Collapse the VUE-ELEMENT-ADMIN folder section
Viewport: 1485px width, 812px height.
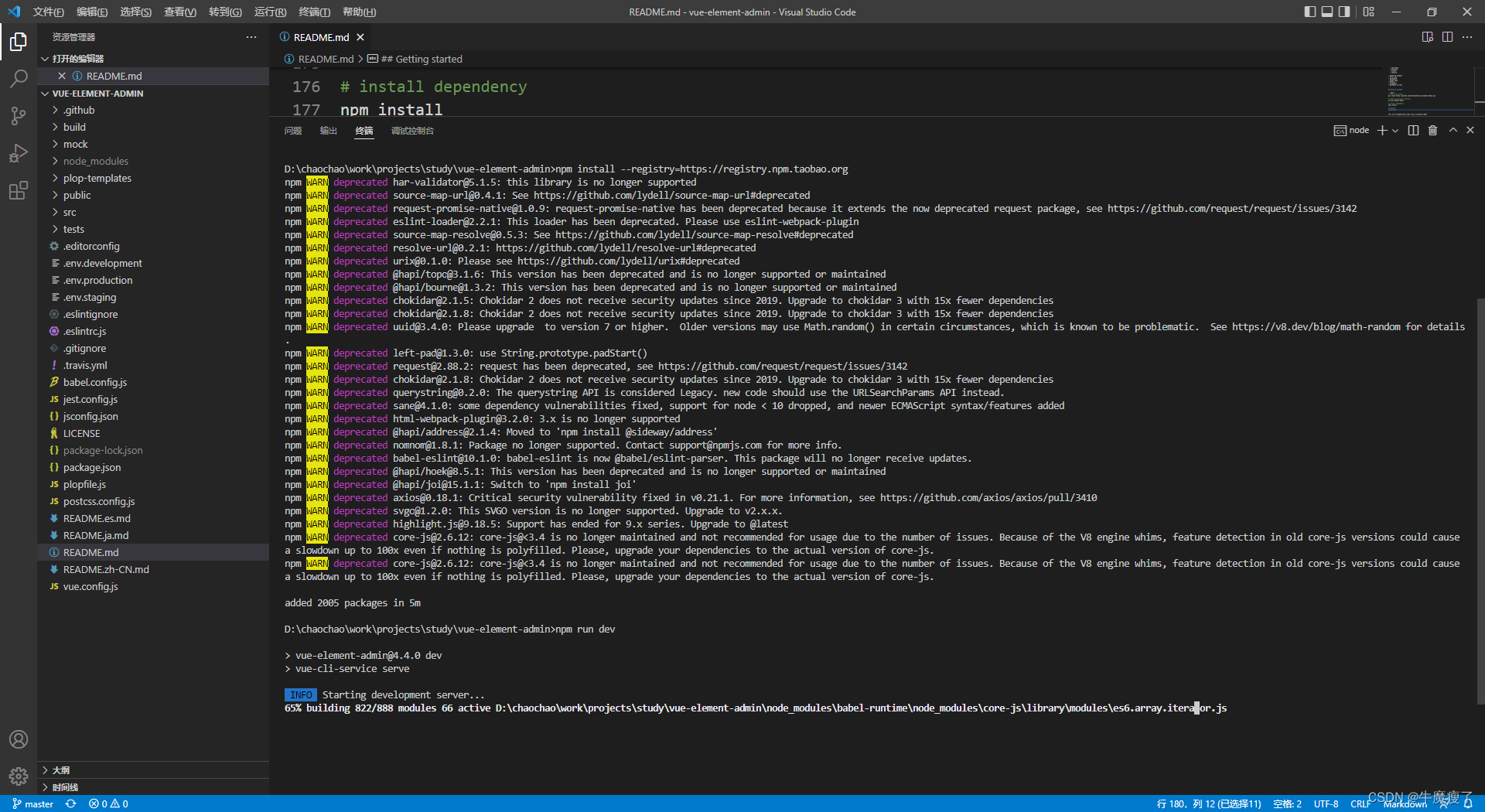153,93
